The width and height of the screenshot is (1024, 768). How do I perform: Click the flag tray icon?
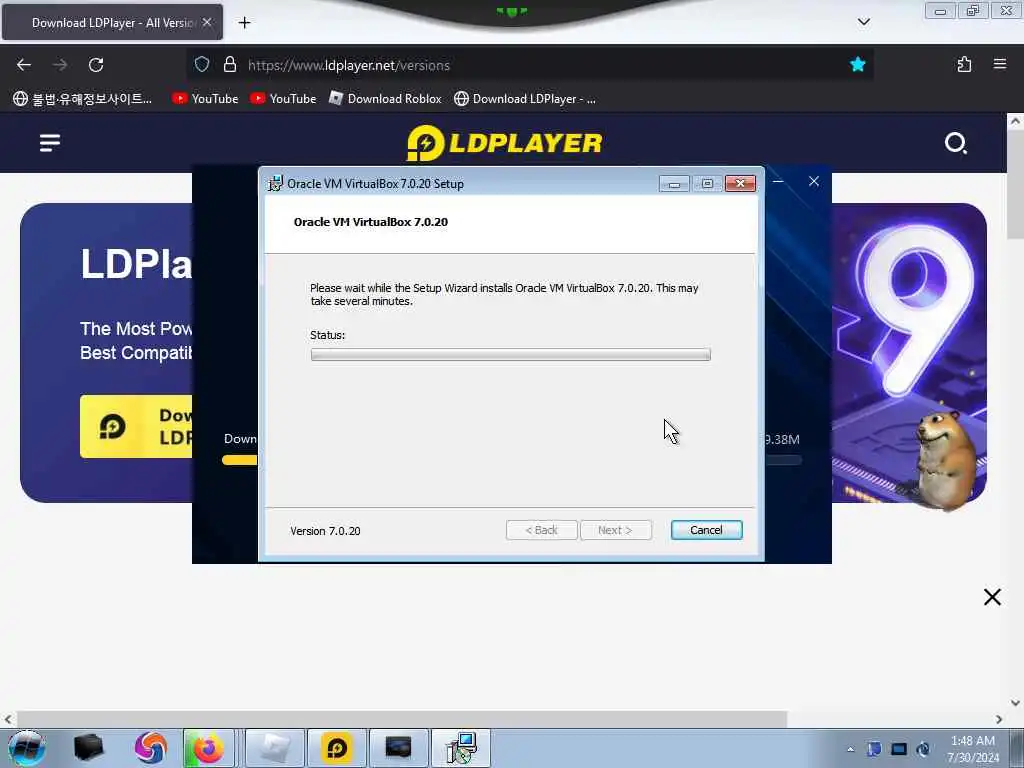point(874,749)
